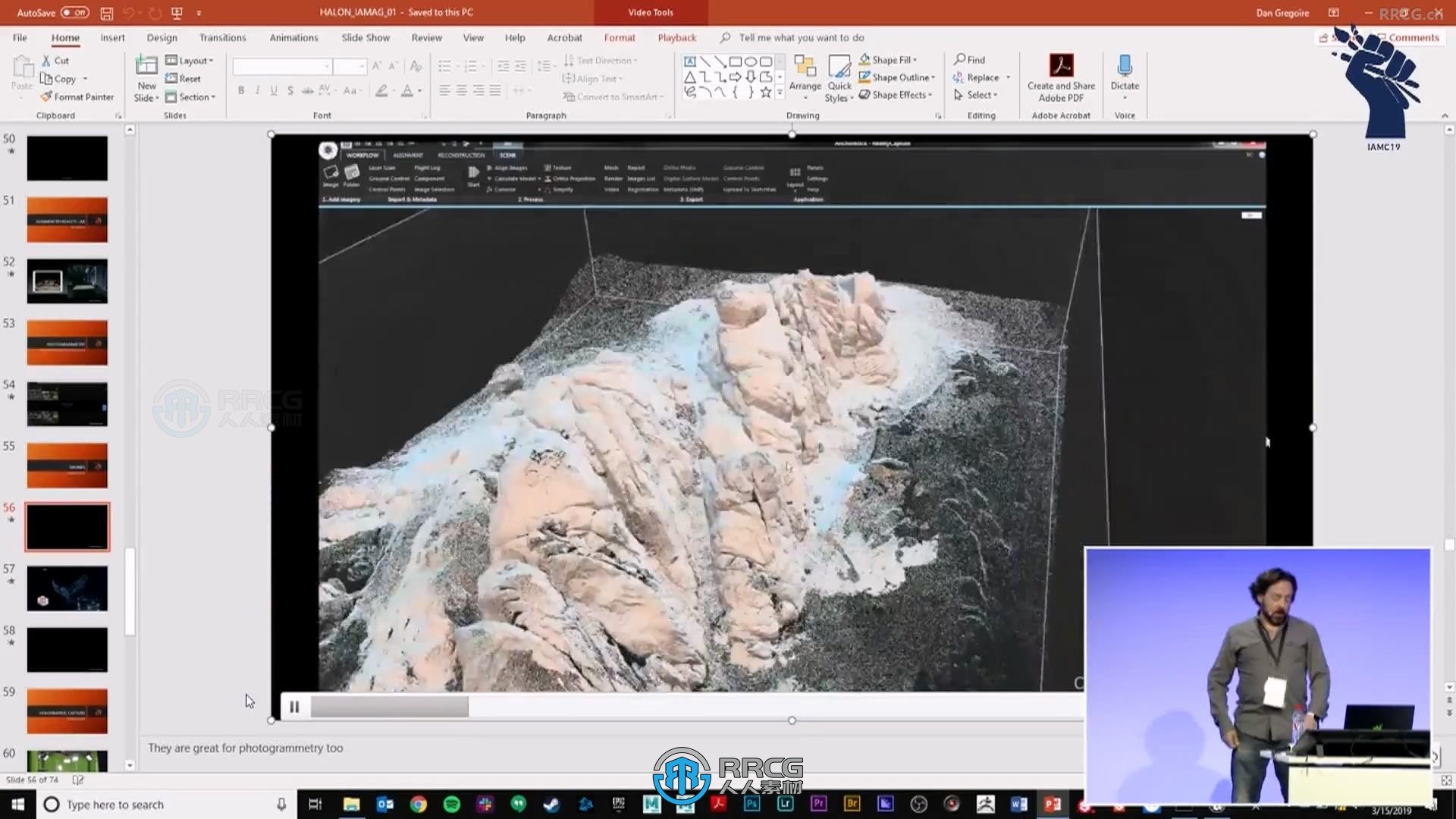Click the New Slide icon
Screen dimensions: 1456x819
pyautogui.click(x=146, y=66)
